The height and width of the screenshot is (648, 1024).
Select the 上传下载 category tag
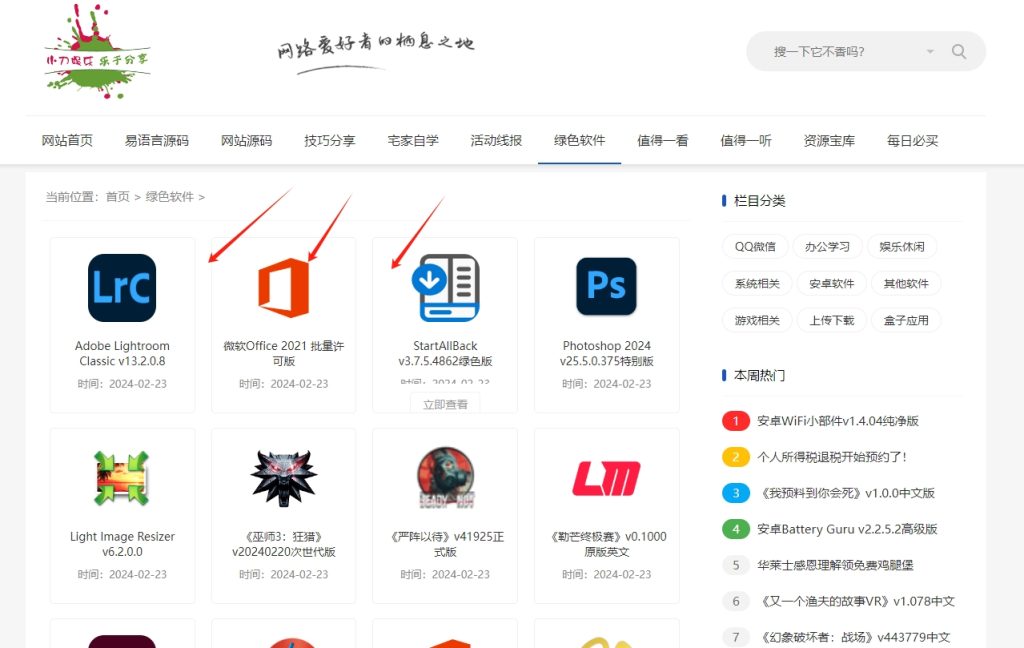click(x=831, y=320)
